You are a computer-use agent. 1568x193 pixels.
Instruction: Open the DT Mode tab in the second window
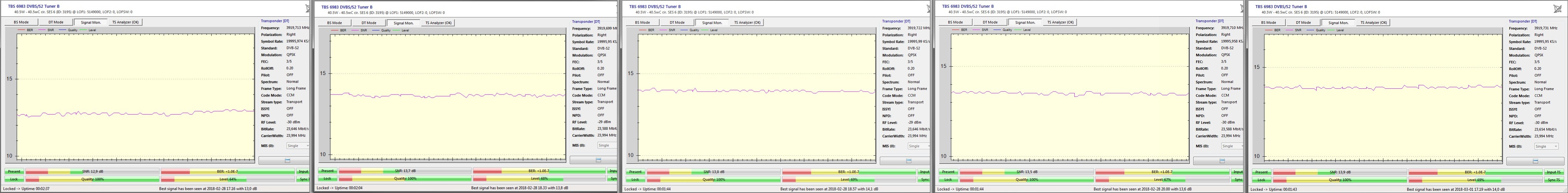(369, 23)
